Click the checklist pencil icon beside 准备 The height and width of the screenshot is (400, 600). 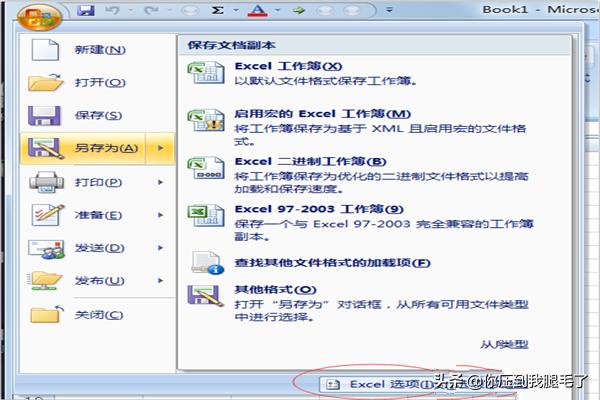pyautogui.click(x=47, y=215)
